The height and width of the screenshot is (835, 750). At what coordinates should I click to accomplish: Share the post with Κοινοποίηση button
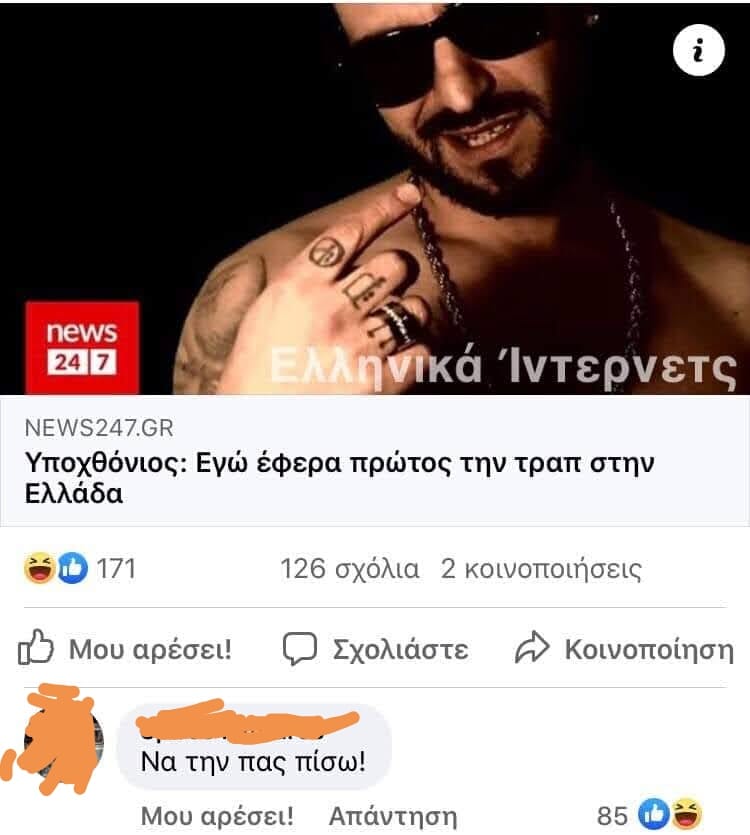[x=624, y=649]
